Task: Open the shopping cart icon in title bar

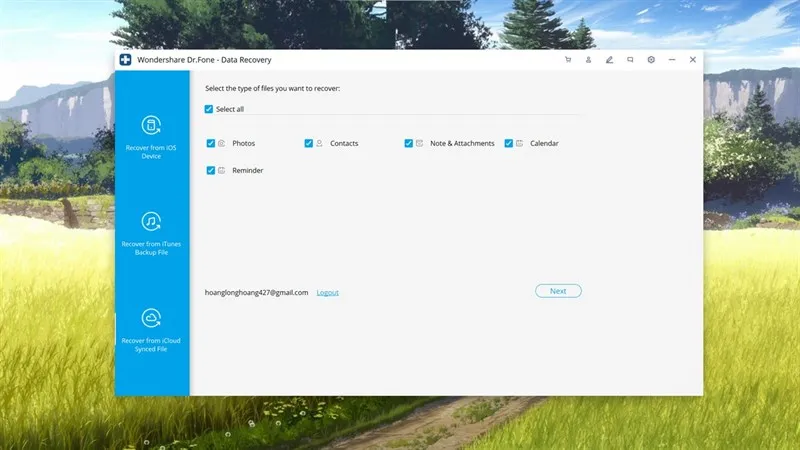Action: point(568,60)
